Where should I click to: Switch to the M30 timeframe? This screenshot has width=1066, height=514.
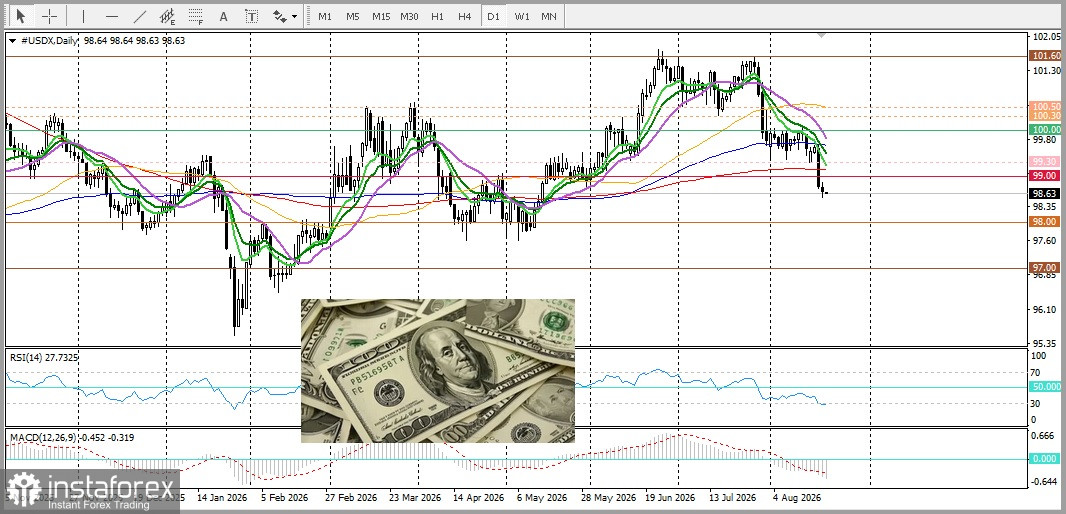pyautogui.click(x=409, y=16)
